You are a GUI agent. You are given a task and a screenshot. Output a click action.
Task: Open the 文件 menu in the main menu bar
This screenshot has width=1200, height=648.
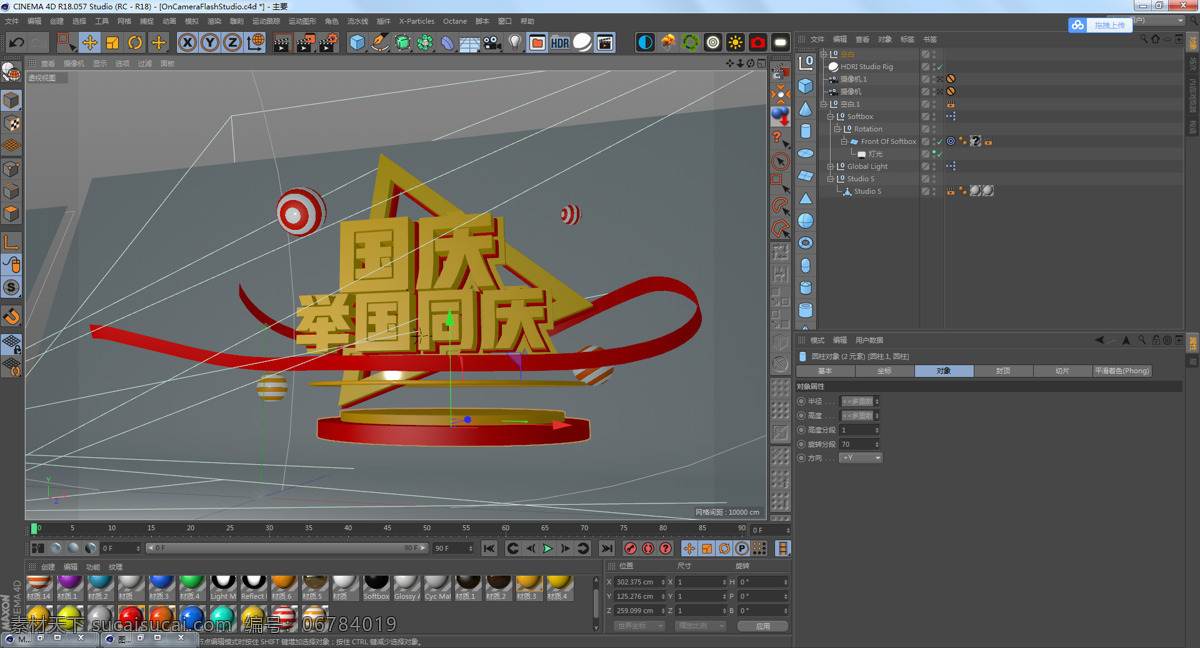coord(12,21)
